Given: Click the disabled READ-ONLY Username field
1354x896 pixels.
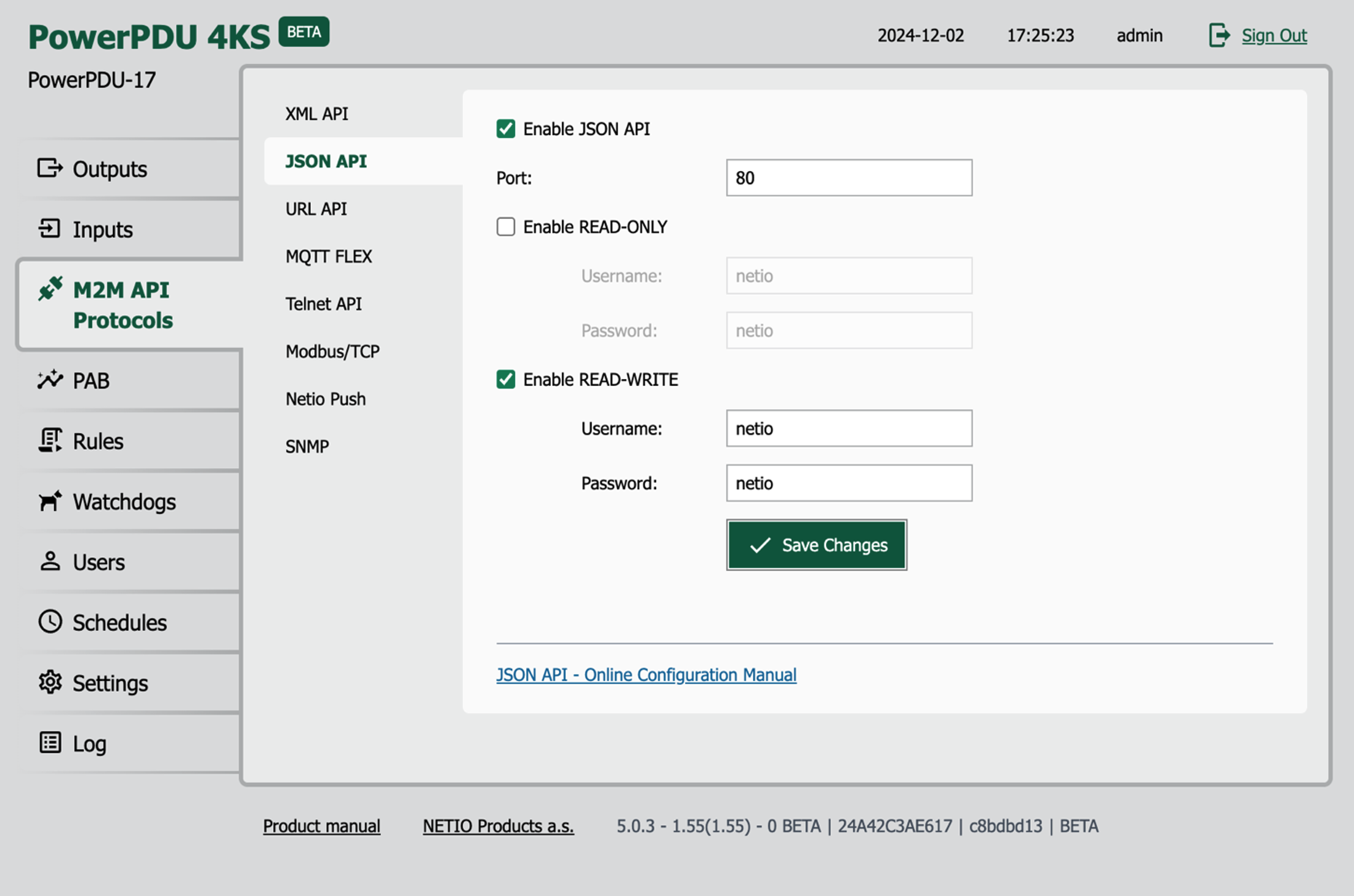Looking at the screenshot, I should 849,276.
